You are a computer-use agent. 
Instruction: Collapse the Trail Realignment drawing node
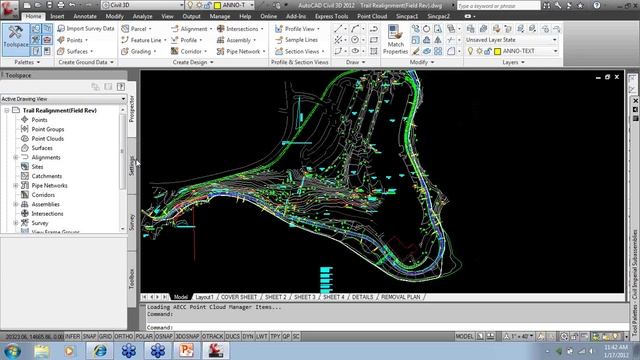(x=7, y=111)
